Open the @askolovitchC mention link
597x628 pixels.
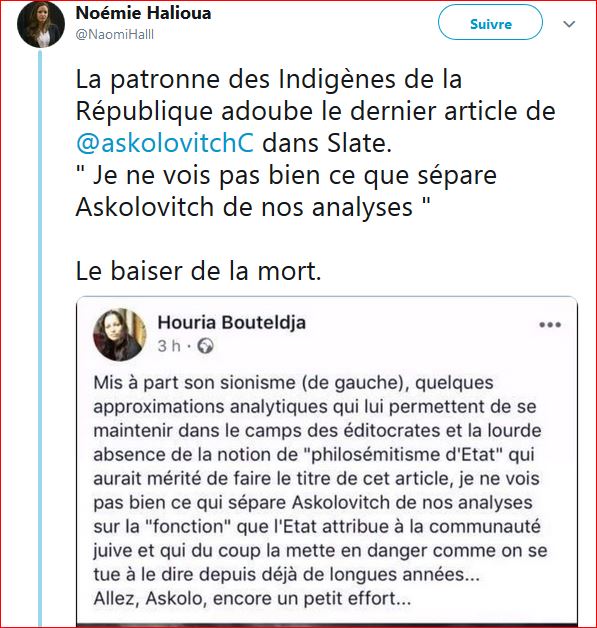[165, 143]
